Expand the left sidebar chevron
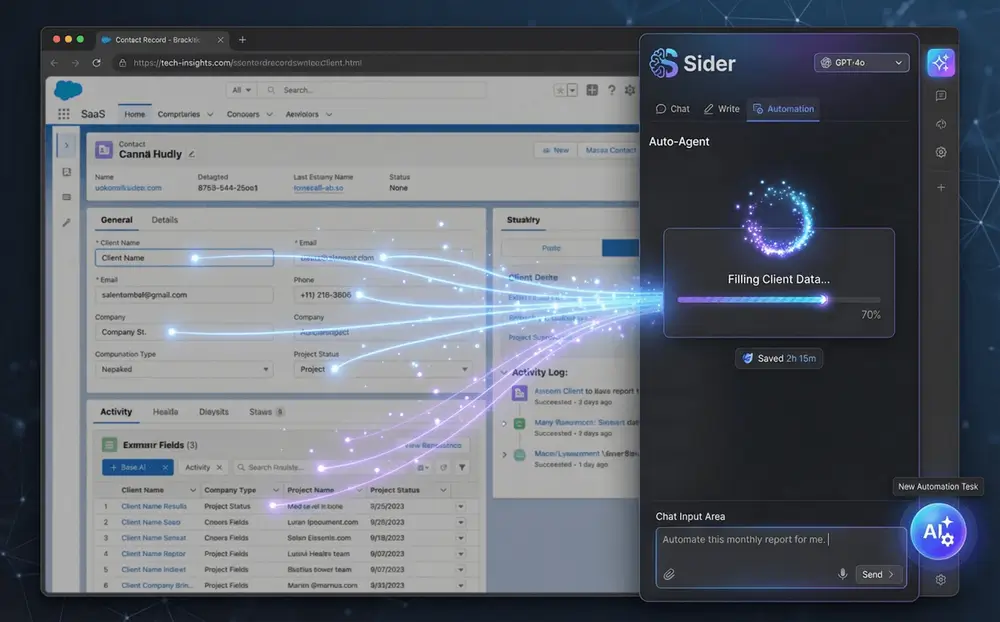Viewport: 1000px width, 622px height. pos(66,145)
